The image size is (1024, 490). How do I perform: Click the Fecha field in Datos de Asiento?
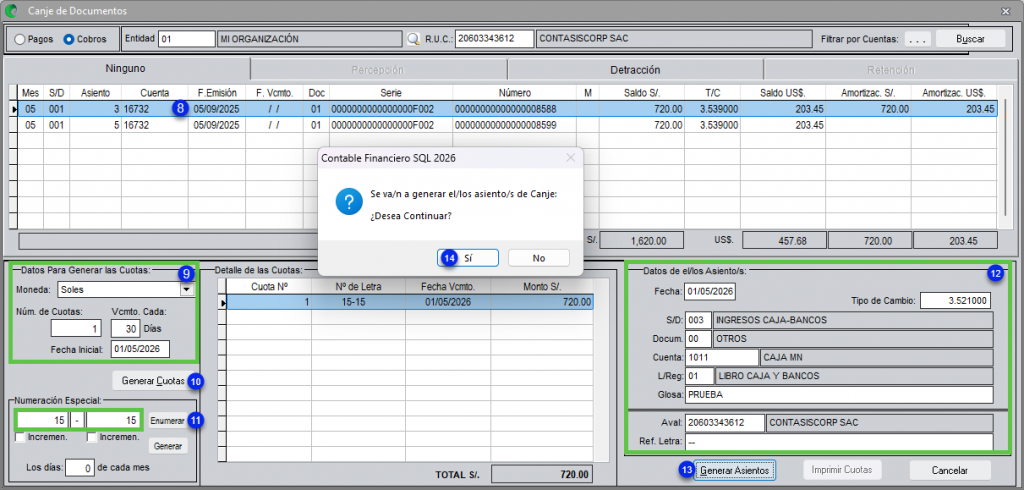(710, 291)
